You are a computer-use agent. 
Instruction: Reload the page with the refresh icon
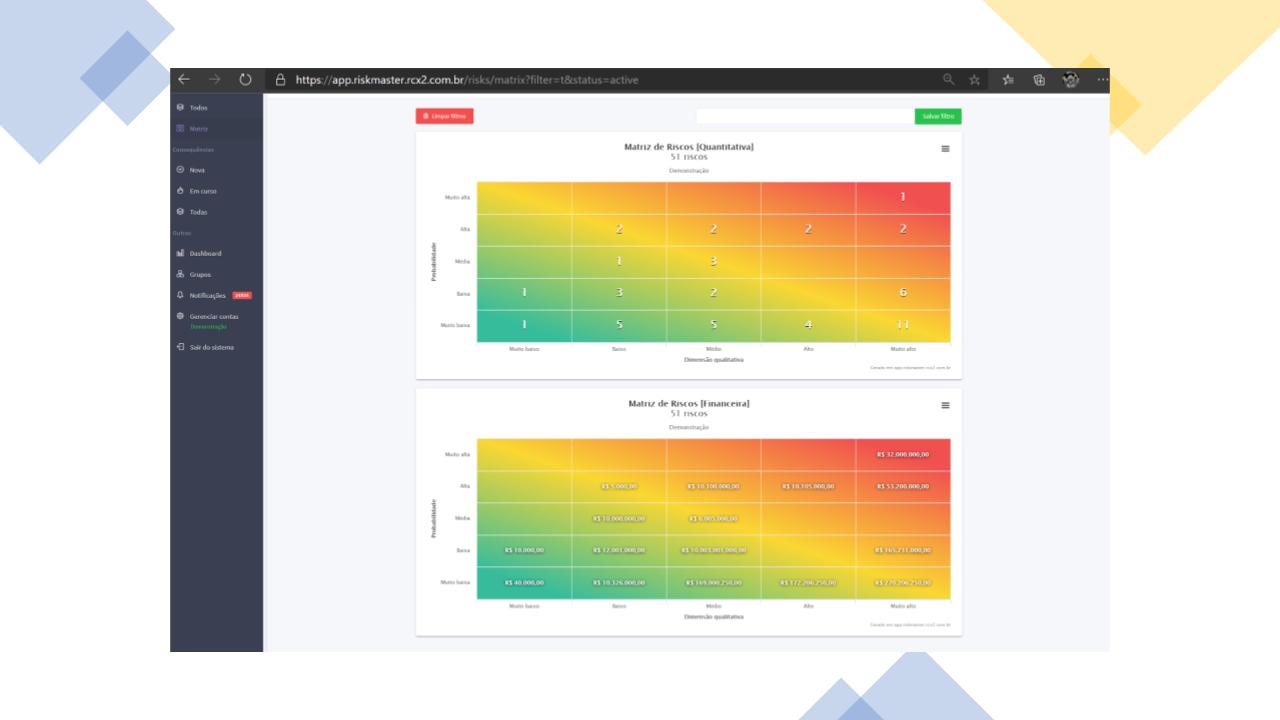245,80
